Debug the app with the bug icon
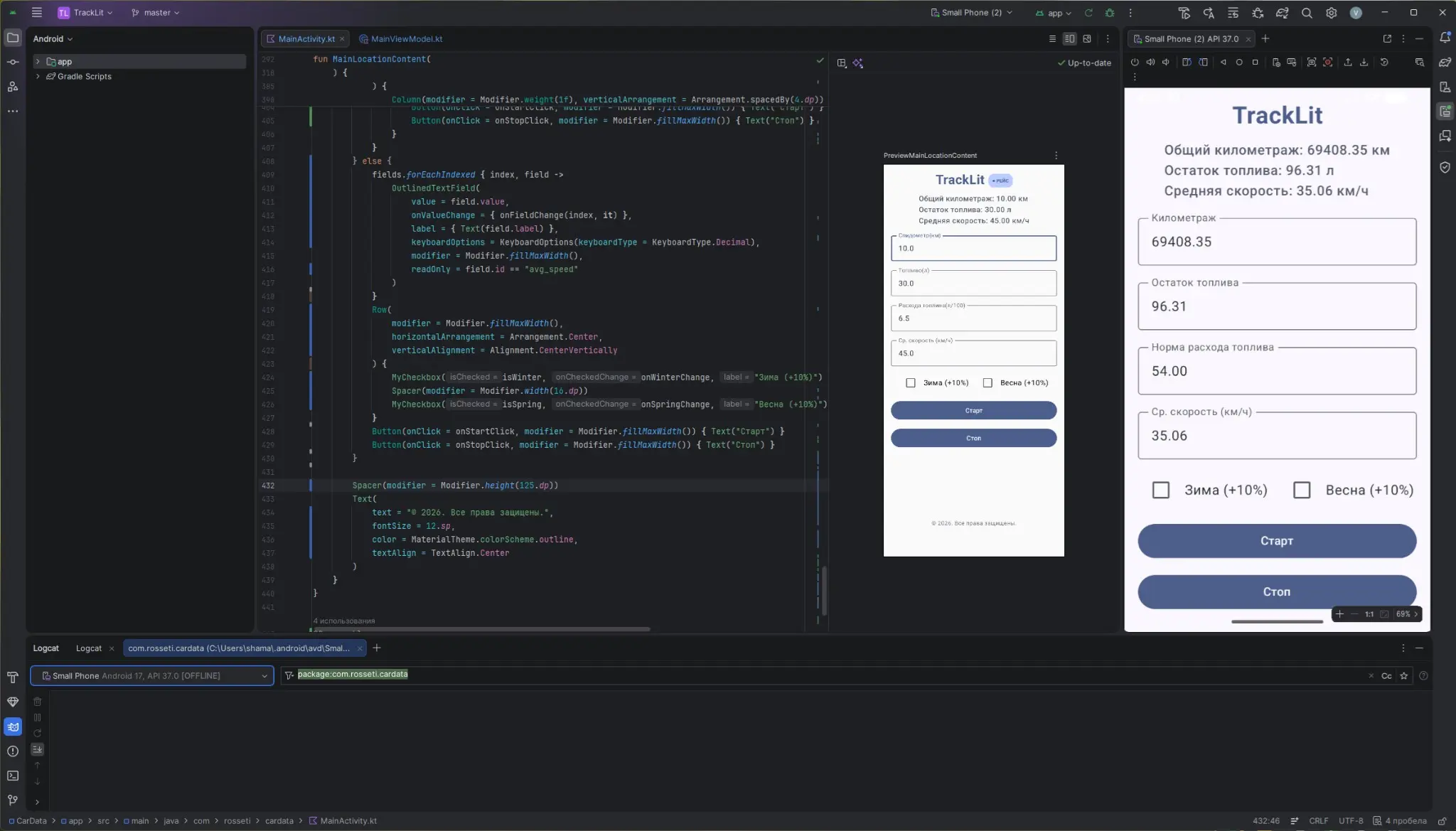 pyautogui.click(x=1110, y=13)
